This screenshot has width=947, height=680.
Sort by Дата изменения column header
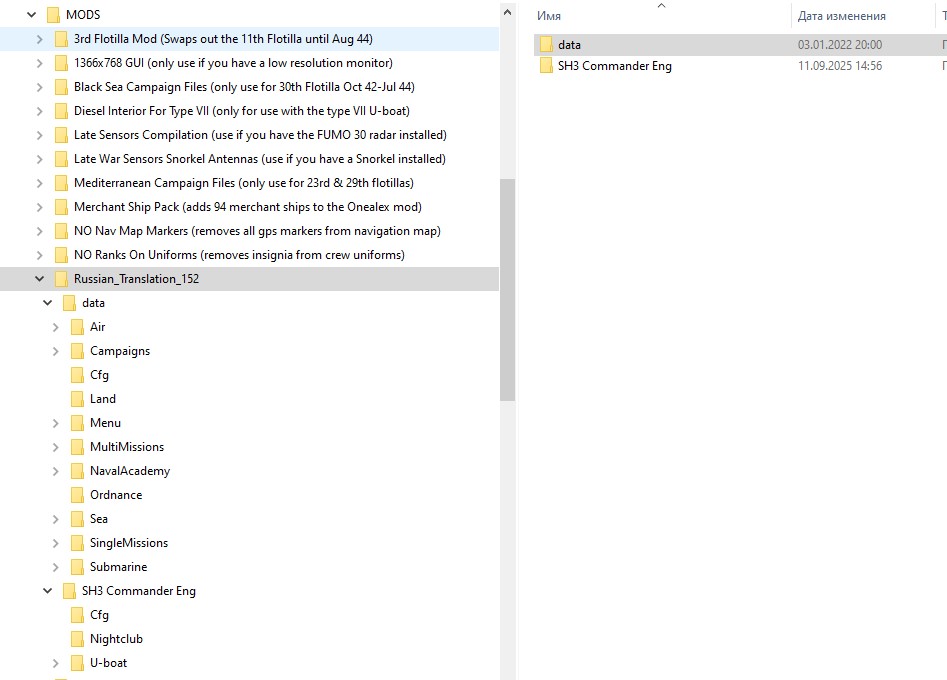pos(841,16)
